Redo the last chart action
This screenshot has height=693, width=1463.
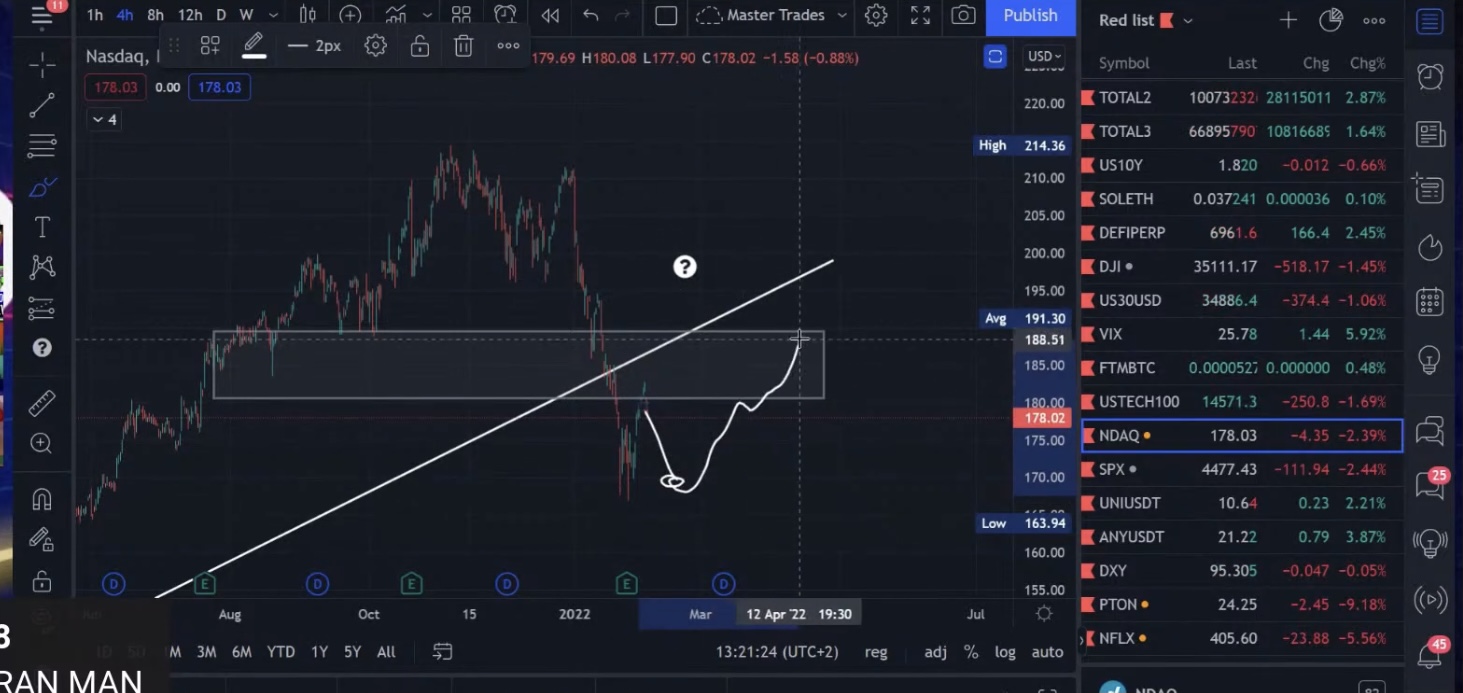[x=622, y=15]
